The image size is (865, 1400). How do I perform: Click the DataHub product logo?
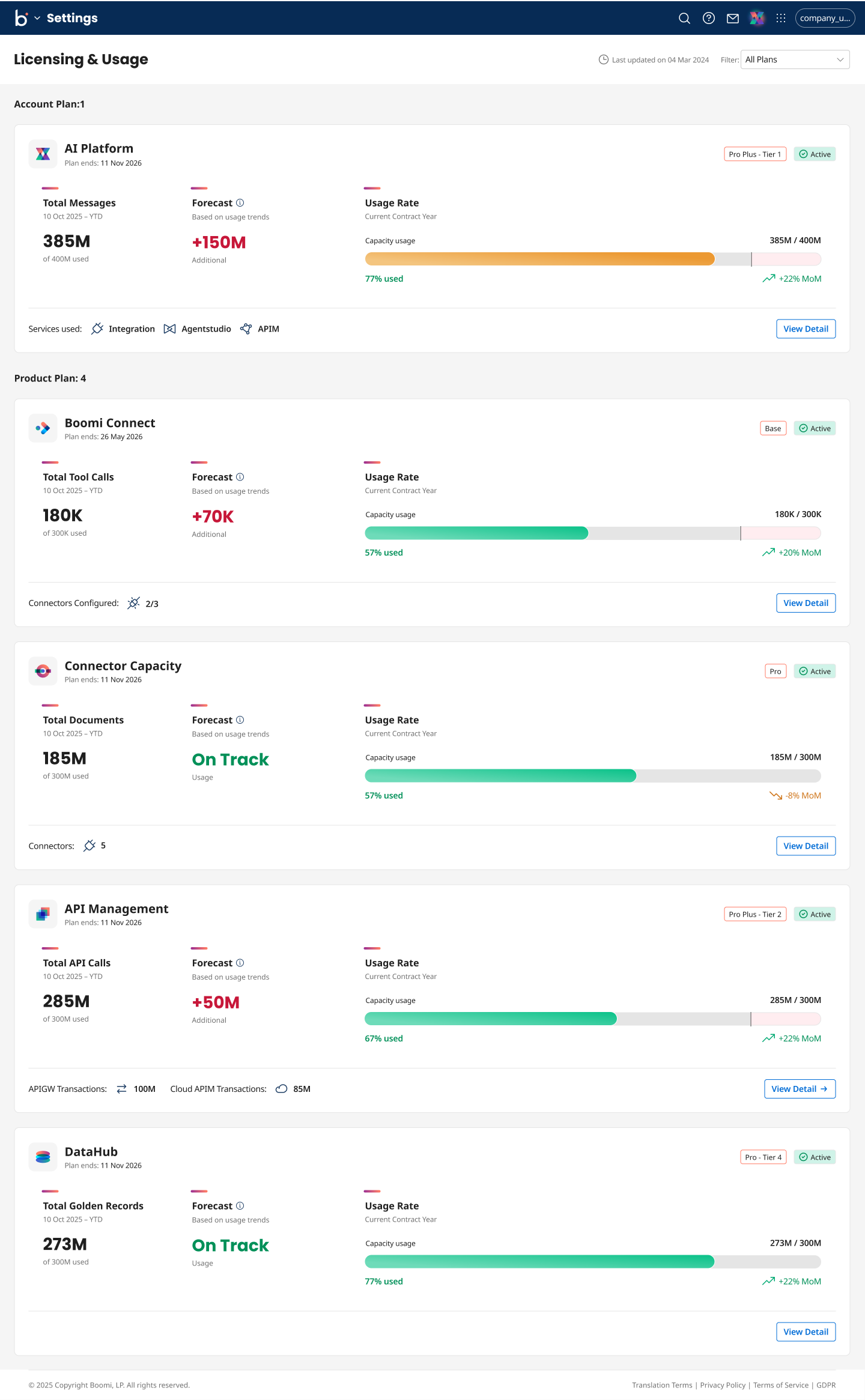tap(43, 1157)
